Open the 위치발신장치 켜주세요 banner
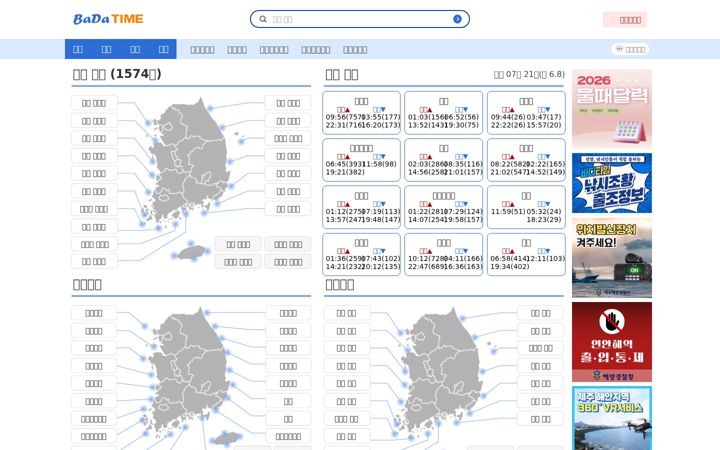The width and height of the screenshot is (720, 450). 612,258
